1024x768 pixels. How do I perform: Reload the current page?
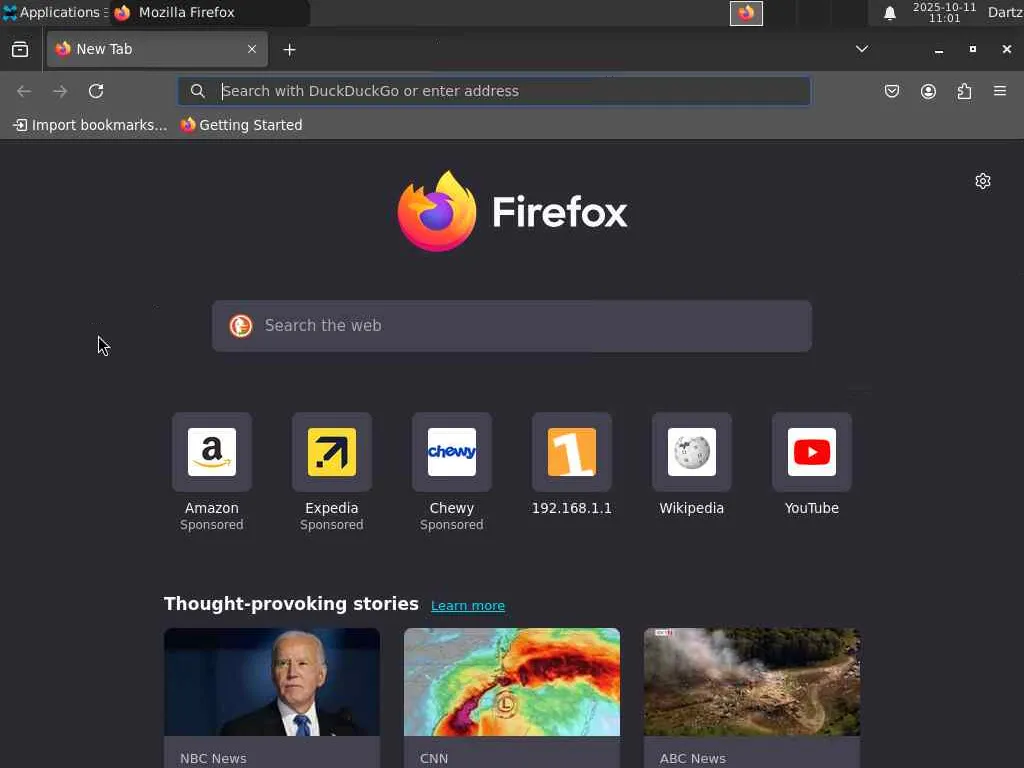click(96, 91)
